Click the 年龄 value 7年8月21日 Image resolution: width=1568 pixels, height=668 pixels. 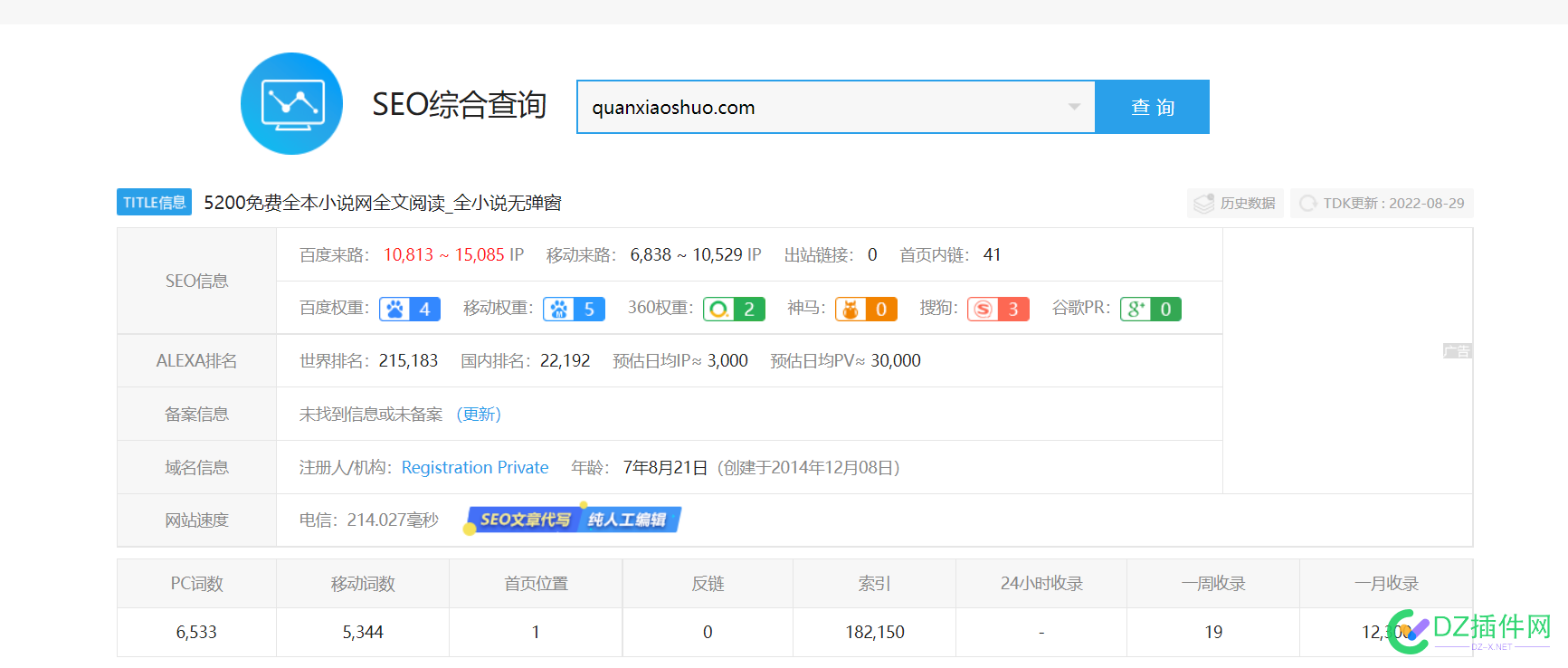665,467
